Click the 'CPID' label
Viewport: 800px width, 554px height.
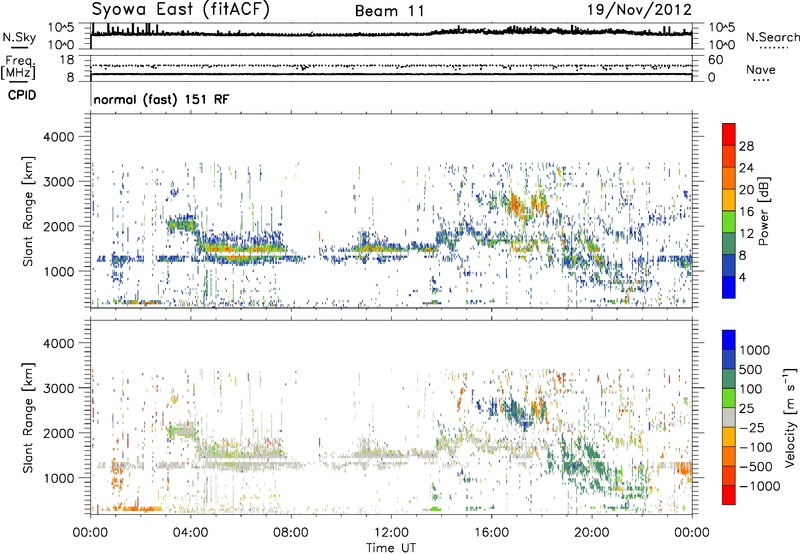pyautogui.click(x=22, y=95)
